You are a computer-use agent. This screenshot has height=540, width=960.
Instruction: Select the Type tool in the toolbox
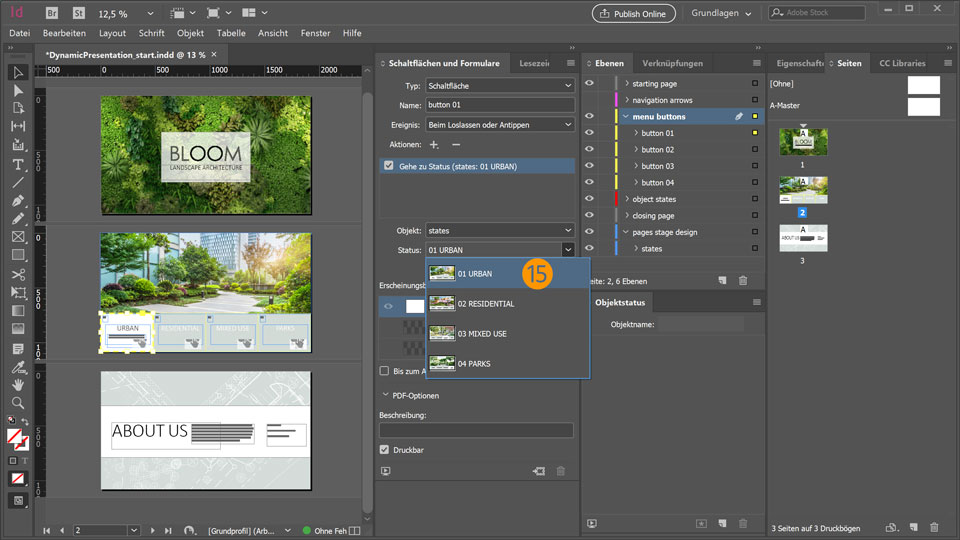(18, 164)
